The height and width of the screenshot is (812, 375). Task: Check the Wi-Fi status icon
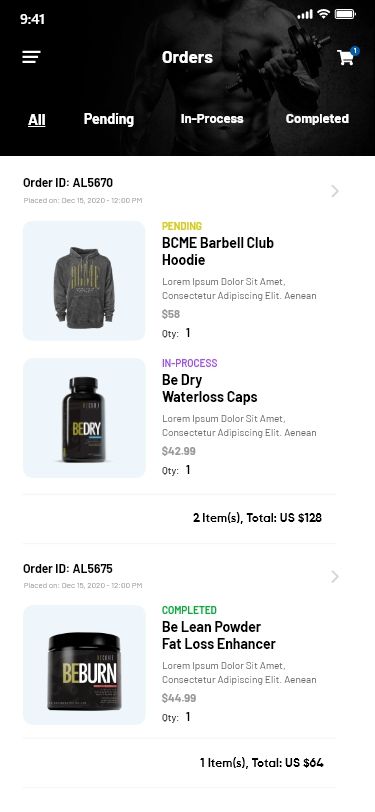click(x=324, y=14)
